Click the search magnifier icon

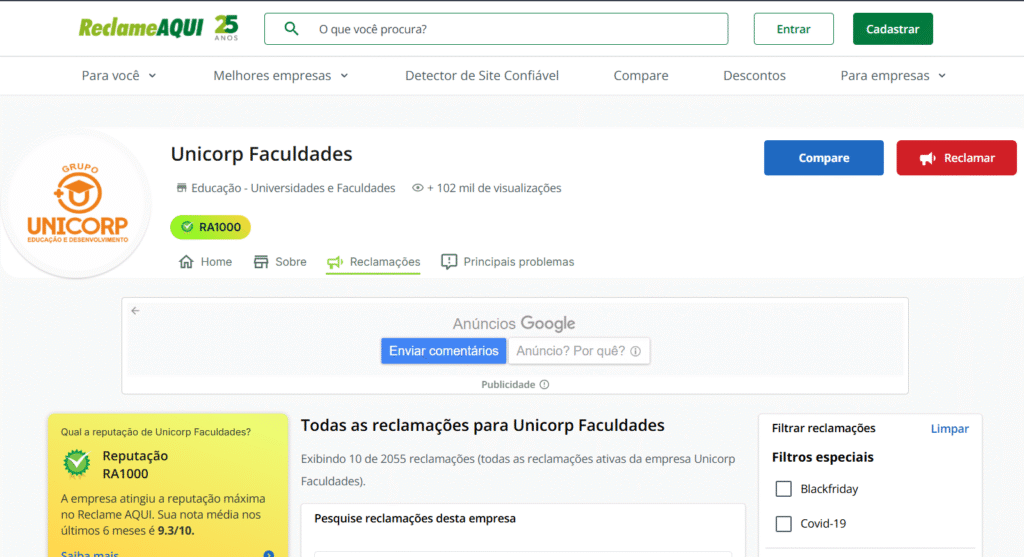pos(291,29)
